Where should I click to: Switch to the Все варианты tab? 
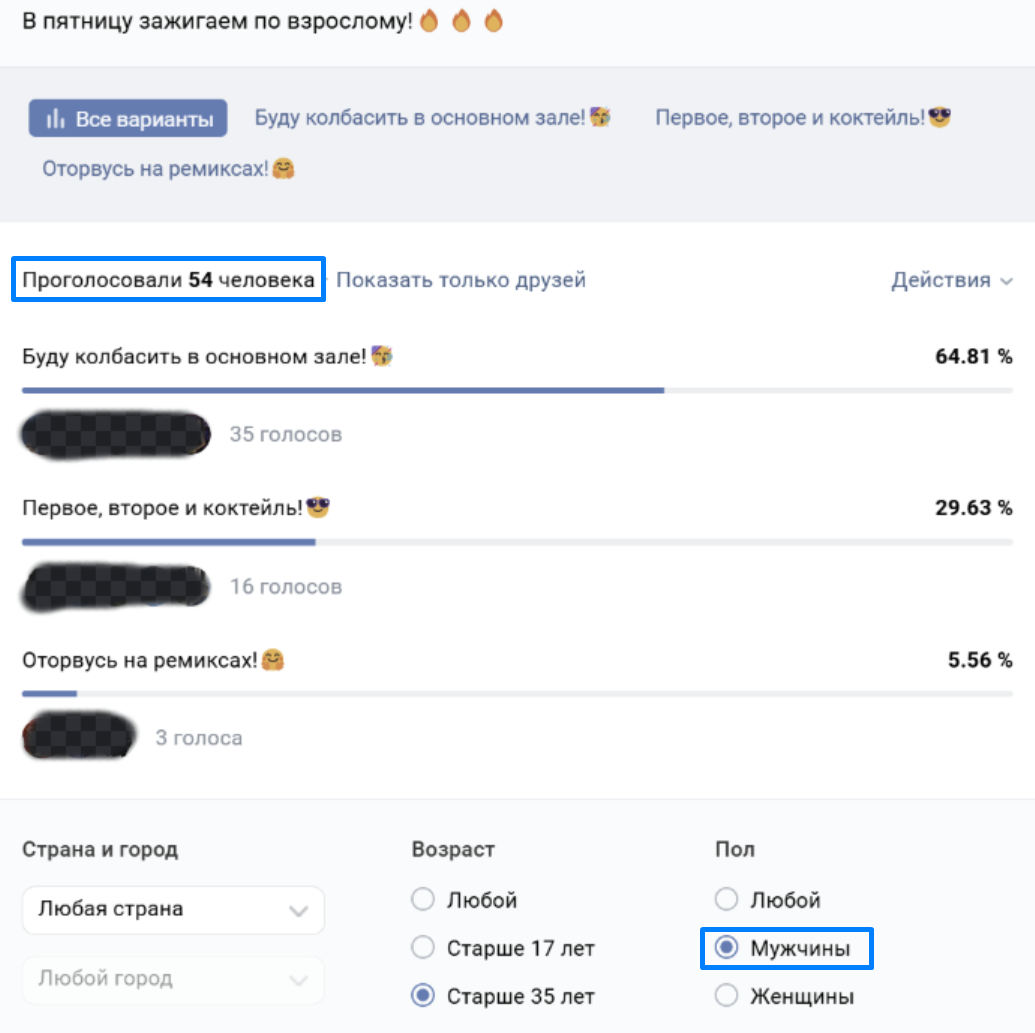pyautogui.click(x=128, y=119)
